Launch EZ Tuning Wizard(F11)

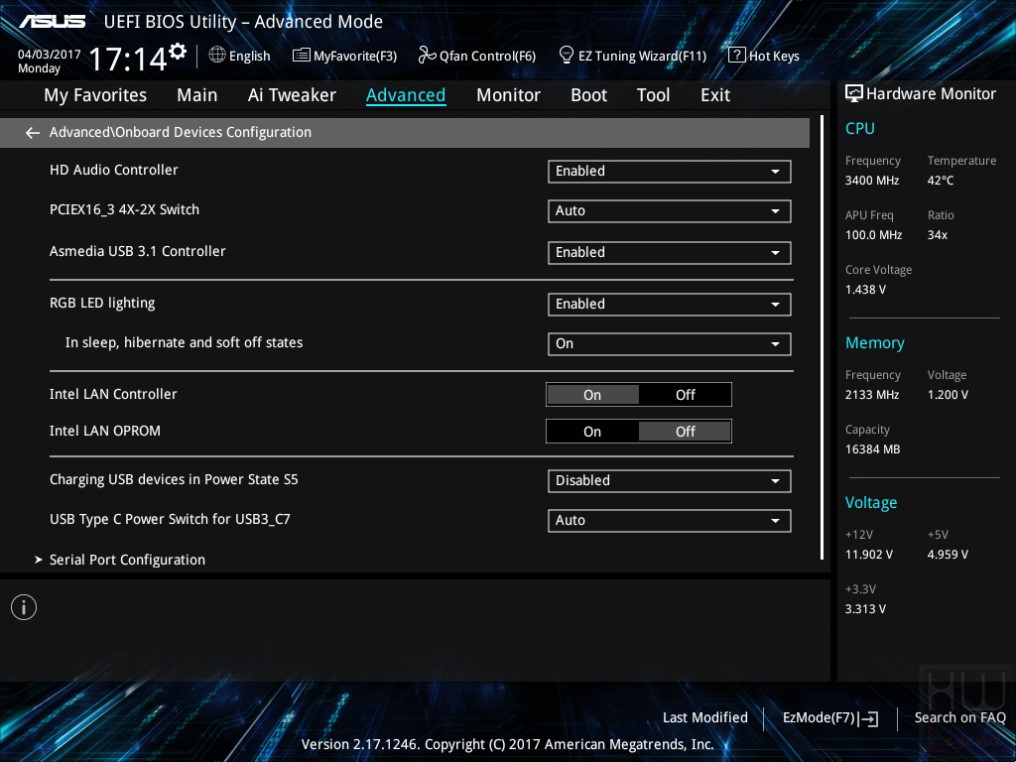[x=632, y=56]
